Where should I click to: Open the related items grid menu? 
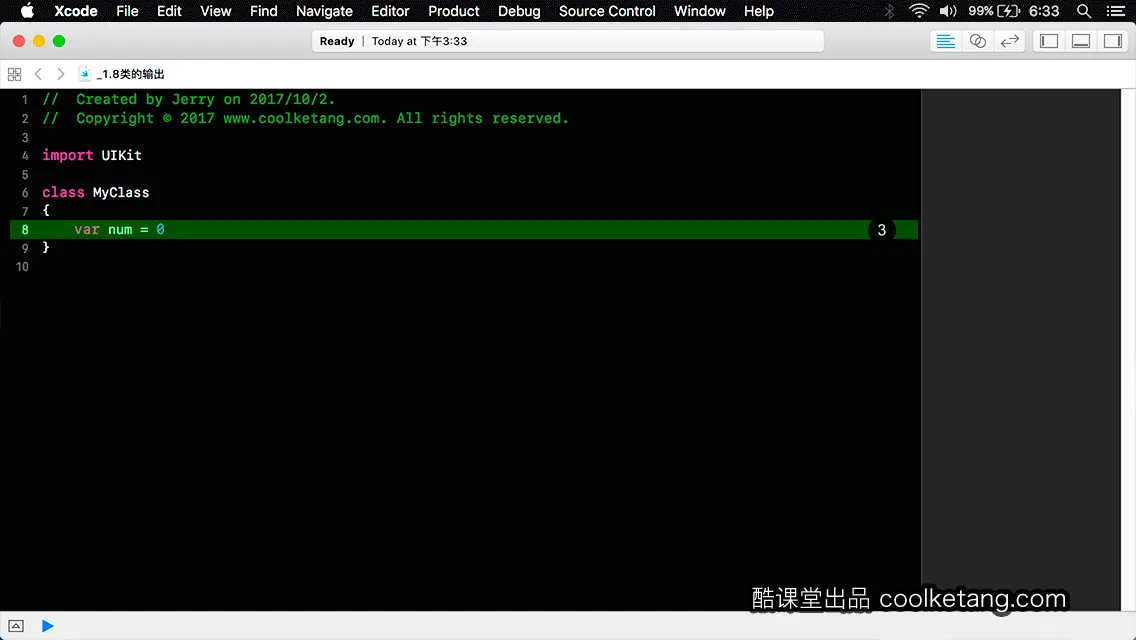14,74
